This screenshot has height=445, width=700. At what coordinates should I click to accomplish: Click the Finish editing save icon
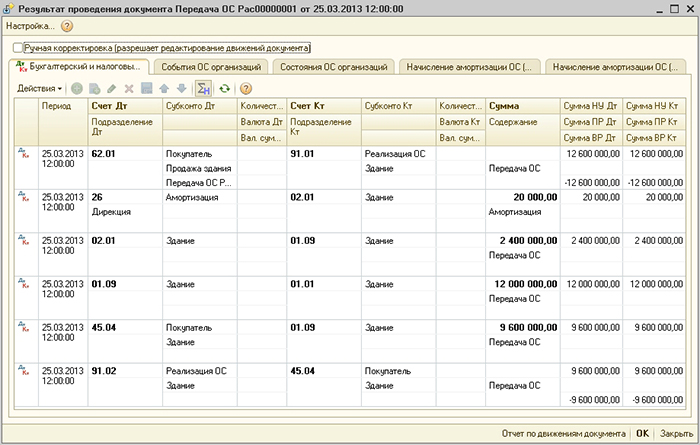tap(146, 89)
